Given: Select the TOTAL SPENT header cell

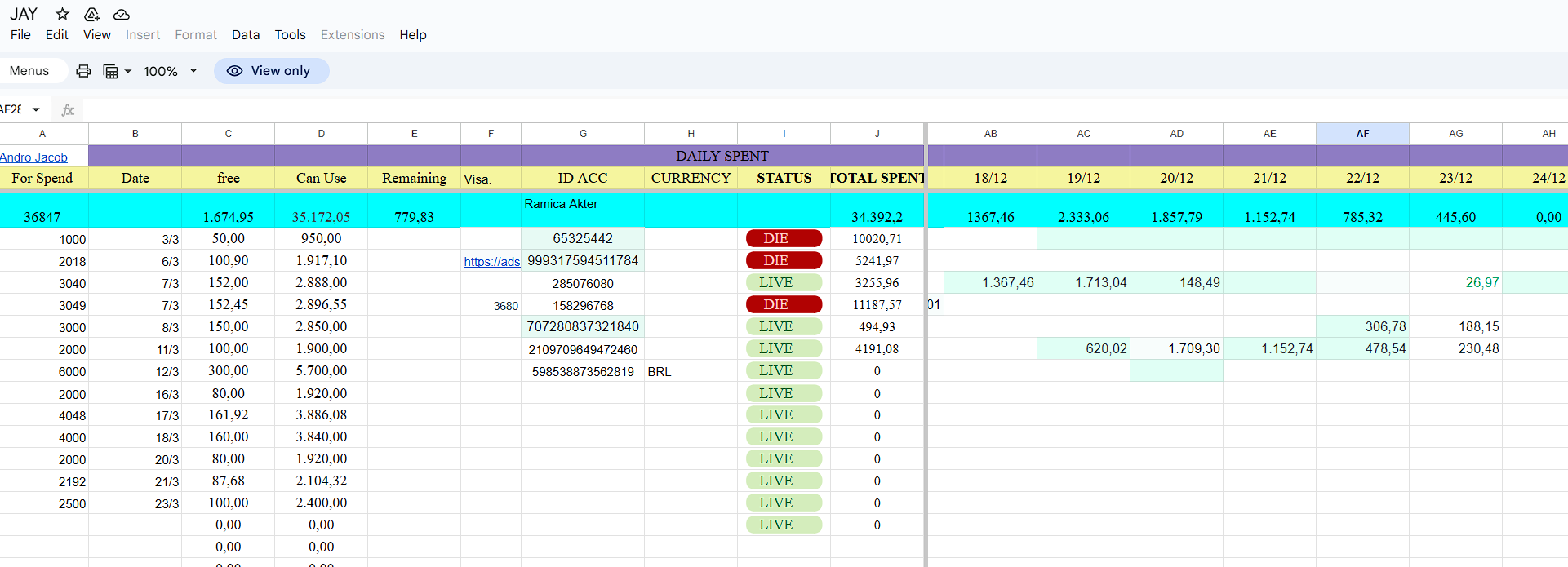Looking at the screenshot, I should pos(877,178).
